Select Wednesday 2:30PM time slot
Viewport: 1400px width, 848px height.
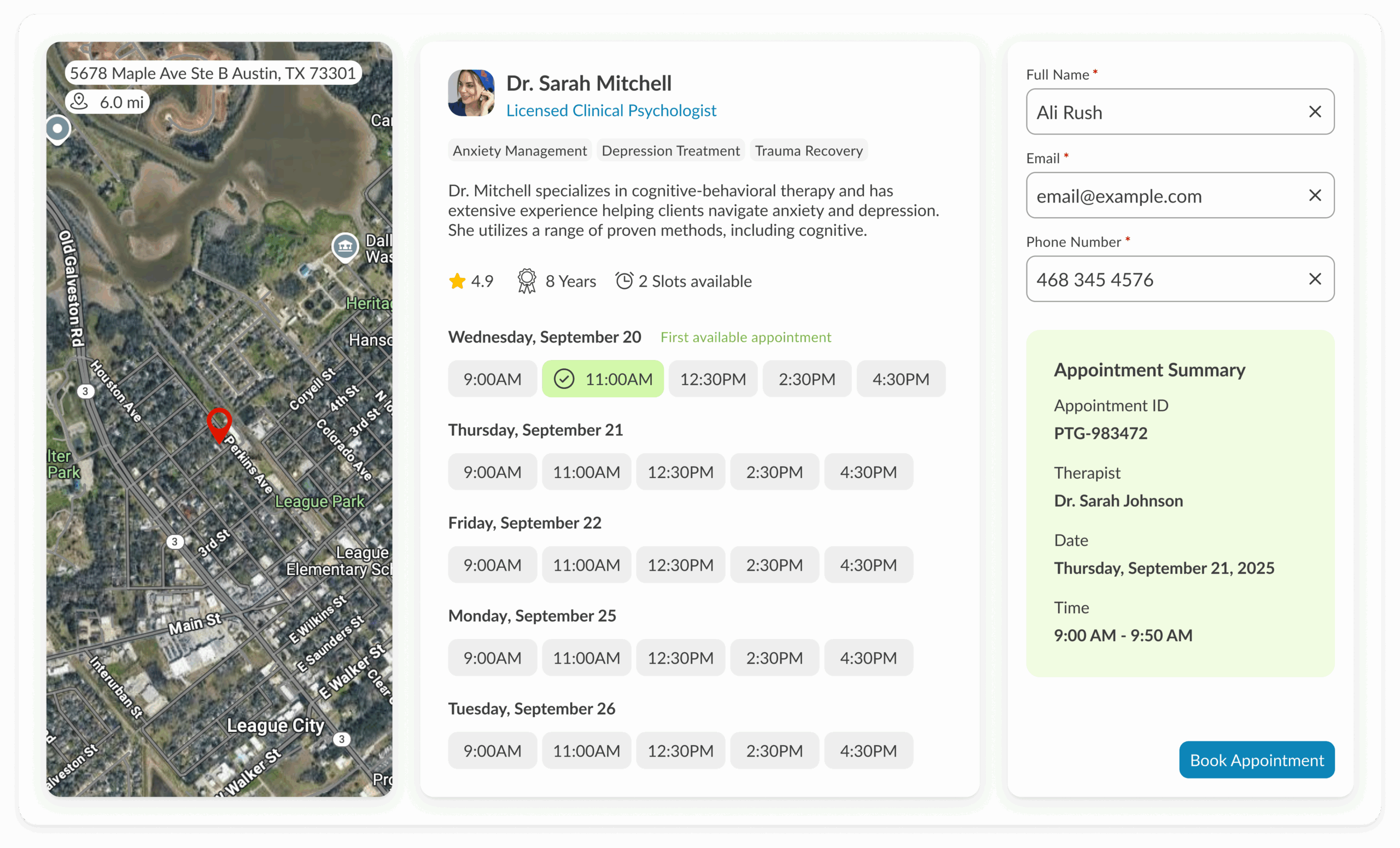click(x=807, y=379)
